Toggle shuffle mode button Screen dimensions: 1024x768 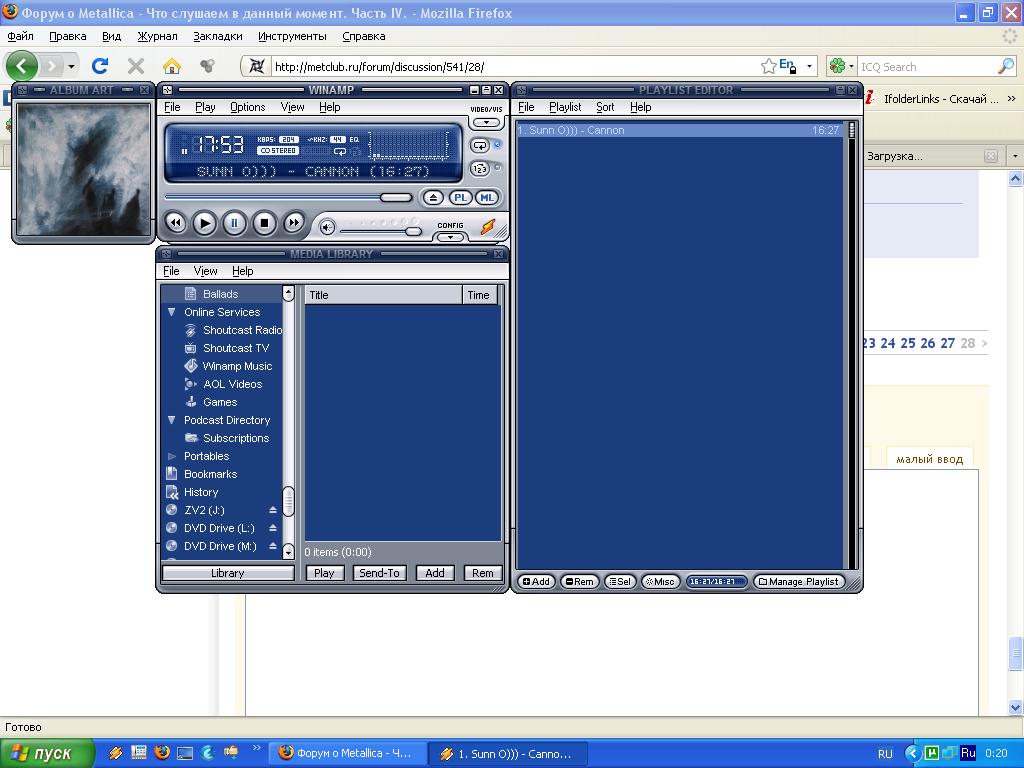479,169
